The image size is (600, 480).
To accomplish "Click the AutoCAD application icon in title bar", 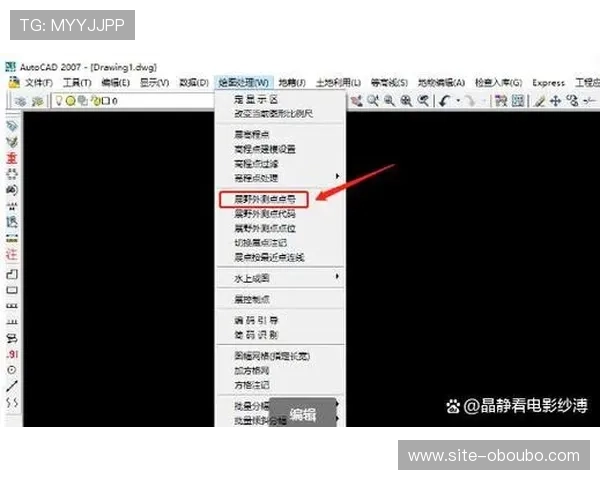I will click(10, 67).
